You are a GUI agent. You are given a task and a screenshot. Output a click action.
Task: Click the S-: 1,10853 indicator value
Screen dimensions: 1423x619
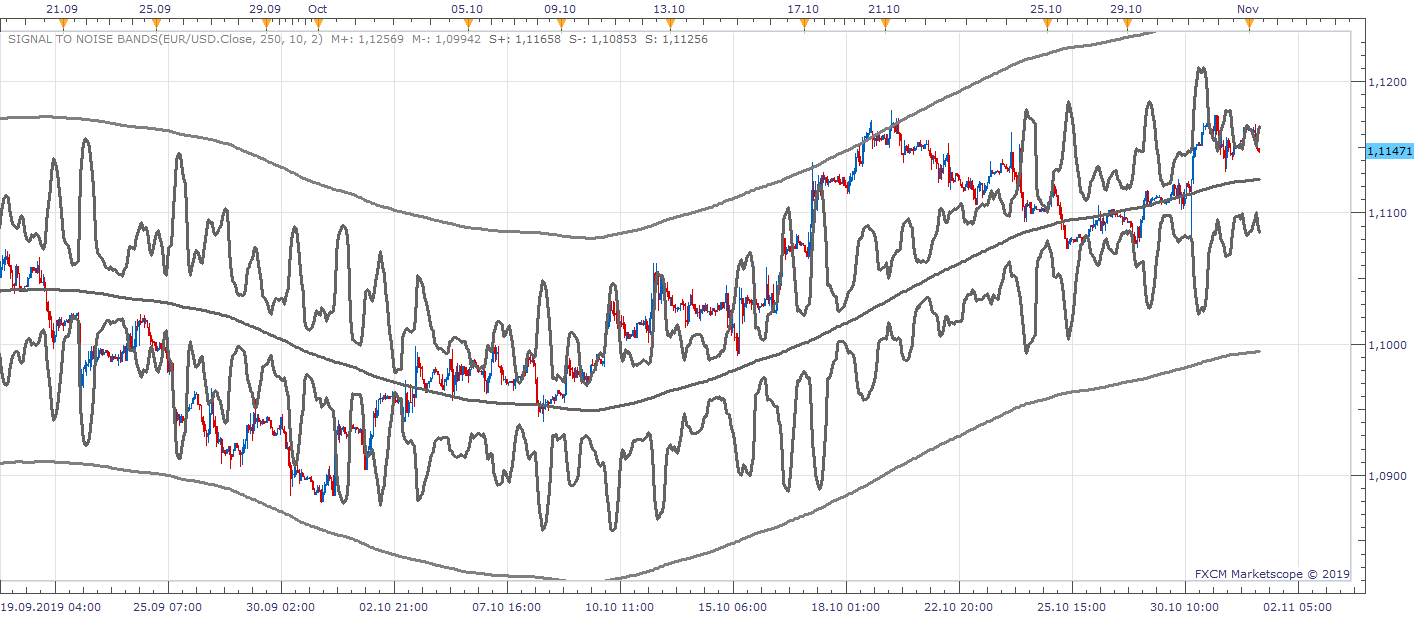click(603, 40)
